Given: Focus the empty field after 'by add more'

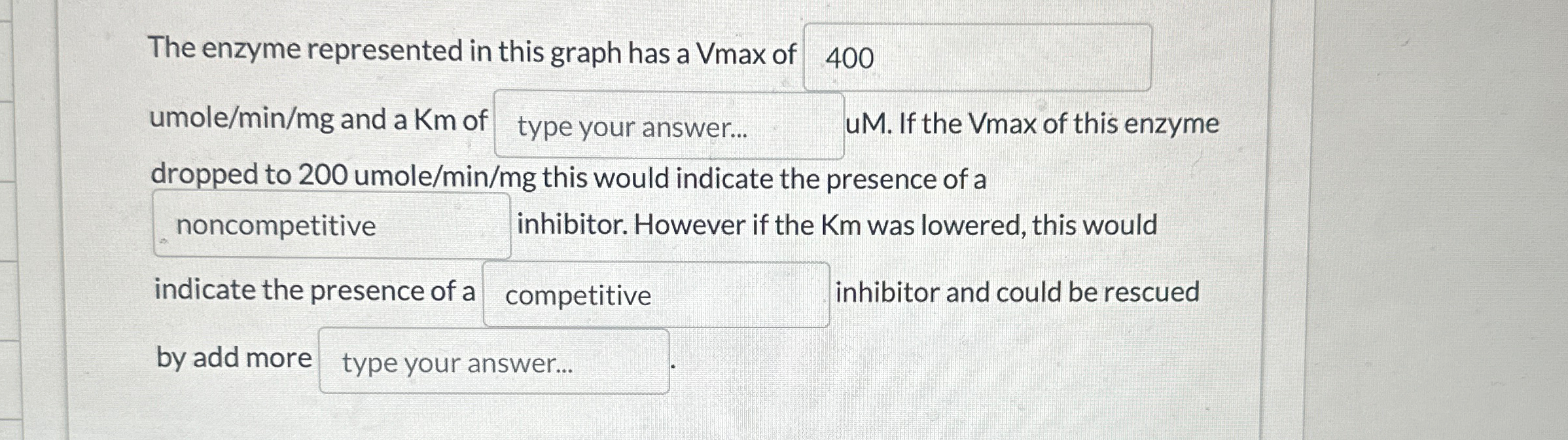Looking at the screenshot, I should (x=494, y=361).
